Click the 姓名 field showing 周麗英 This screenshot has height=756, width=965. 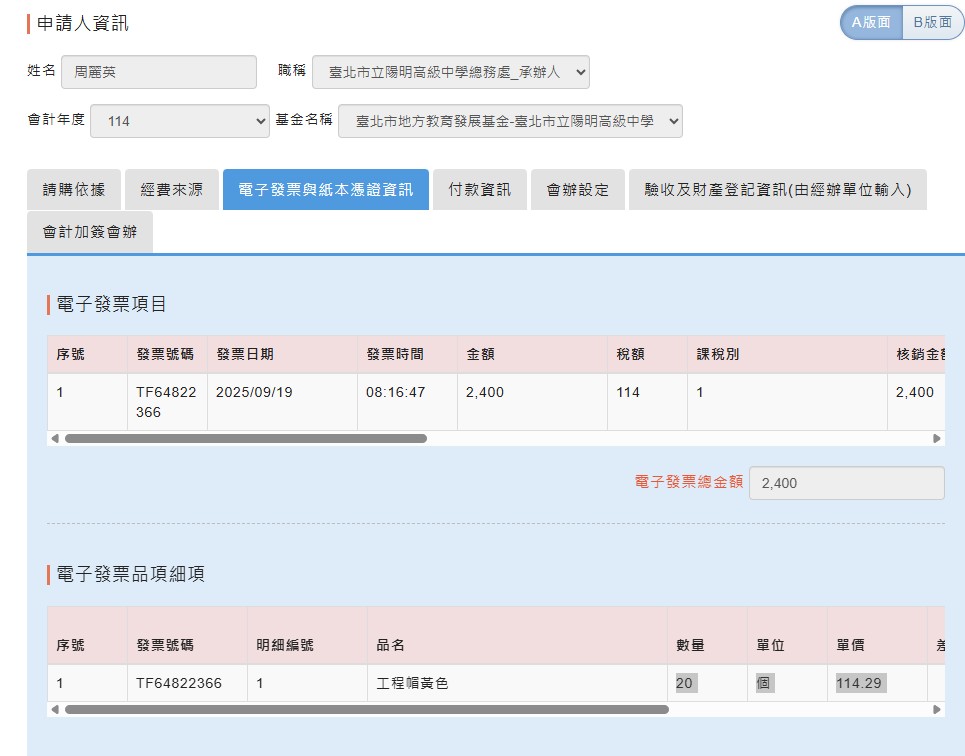159,72
